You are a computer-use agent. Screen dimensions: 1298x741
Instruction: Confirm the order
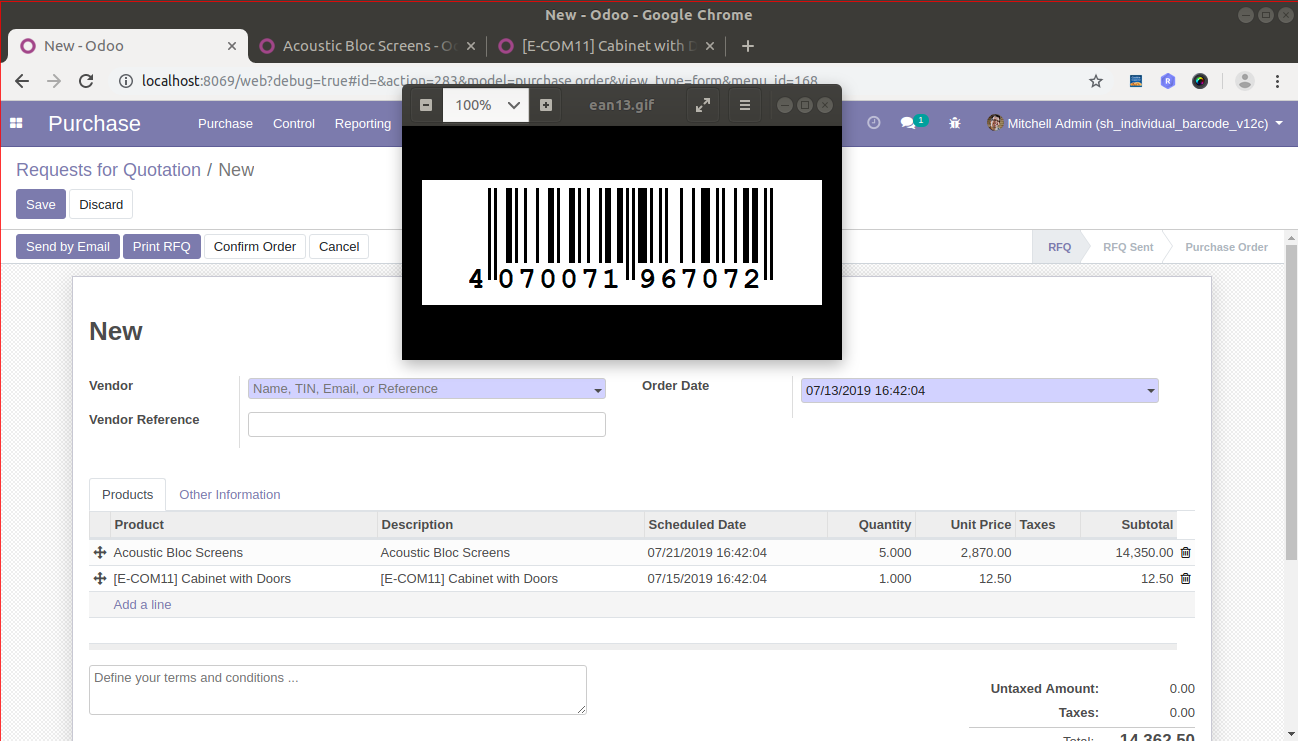tap(255, 246)
